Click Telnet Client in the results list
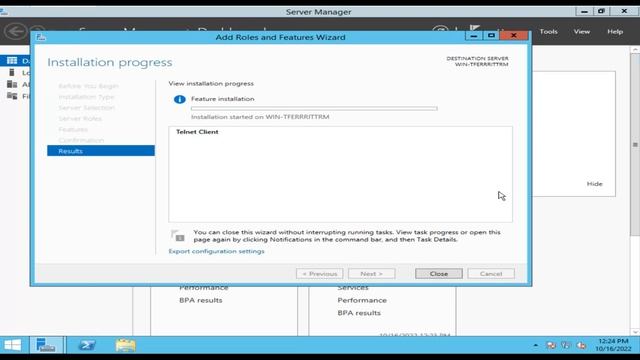 (197, 132)
